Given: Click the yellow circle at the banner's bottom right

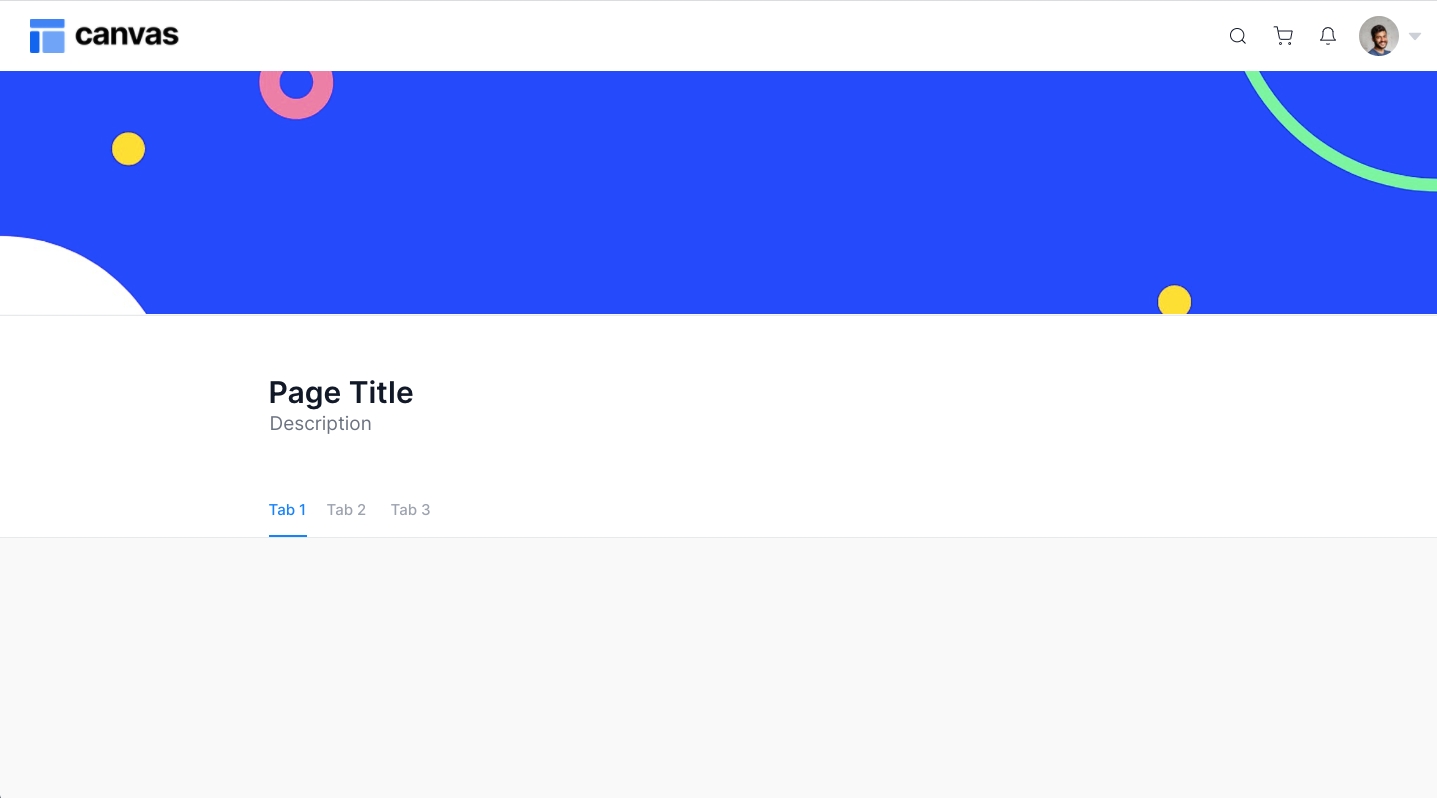Looking at the screenshot, I should pyautogui.click(x=1174, y=301).
